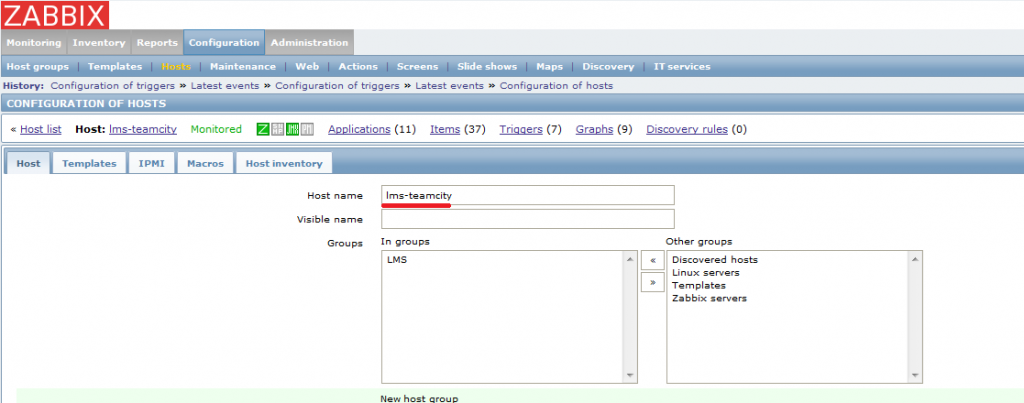The width and height of the screenshot is (1024, 403).
Task: Open the Reports menu
Action: tap(157, 42)
